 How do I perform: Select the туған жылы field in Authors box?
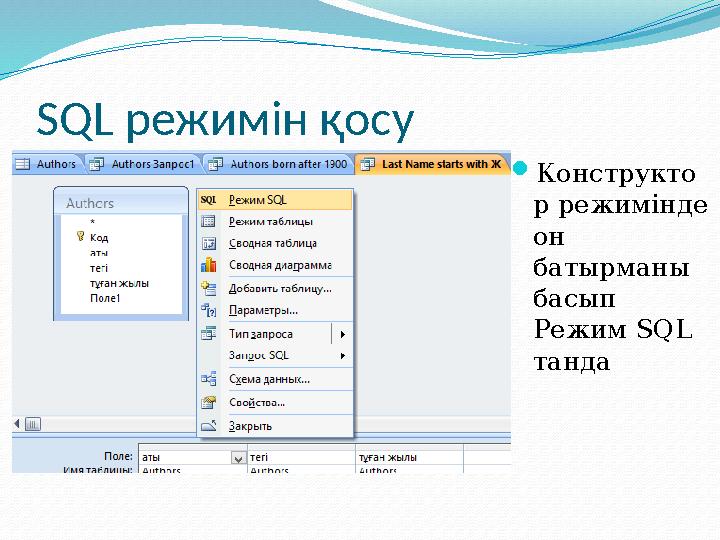click(x=119, y=283)
